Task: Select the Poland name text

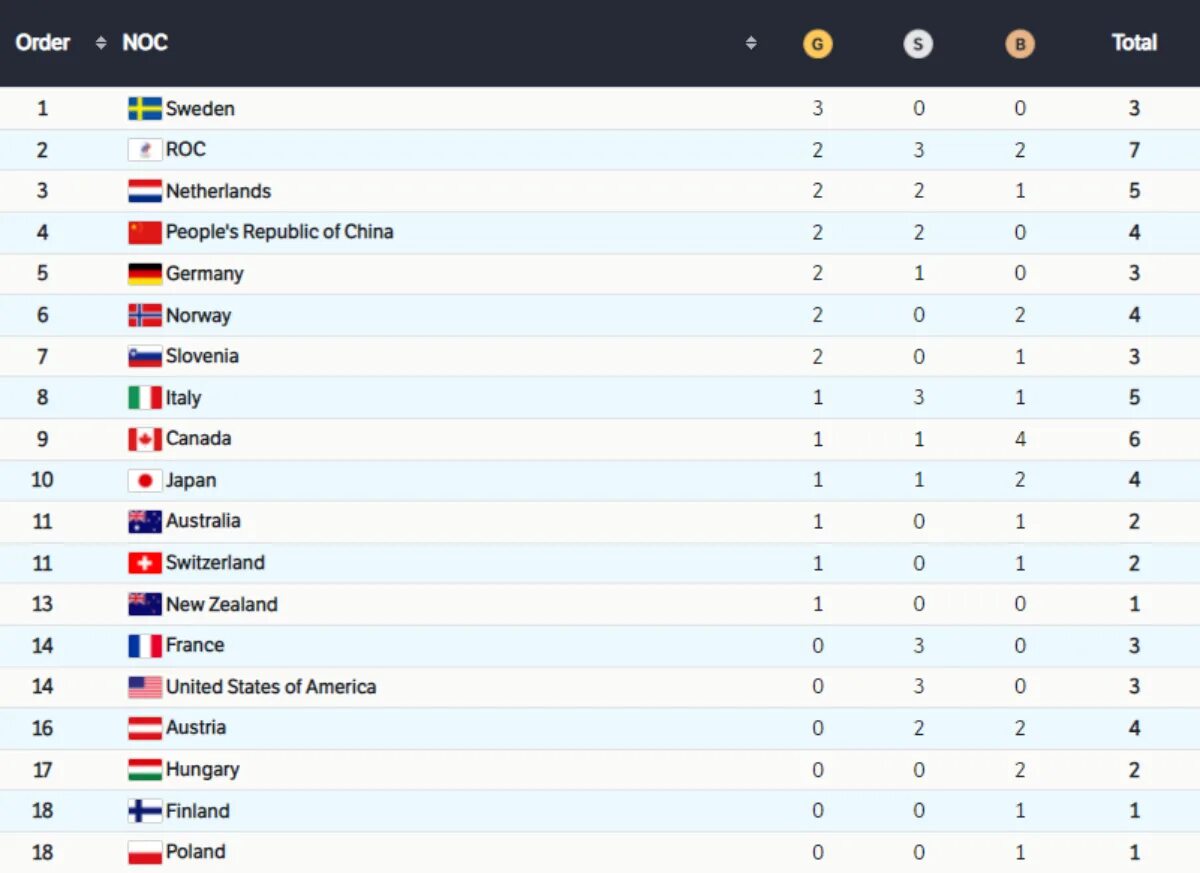Action: pos(196,852)
